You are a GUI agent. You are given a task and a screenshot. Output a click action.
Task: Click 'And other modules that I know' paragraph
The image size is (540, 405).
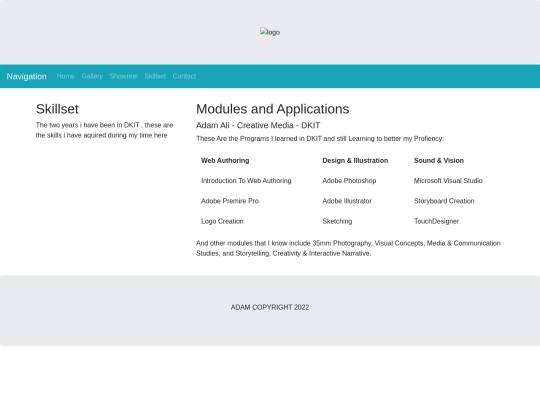[x=348, y=248]
